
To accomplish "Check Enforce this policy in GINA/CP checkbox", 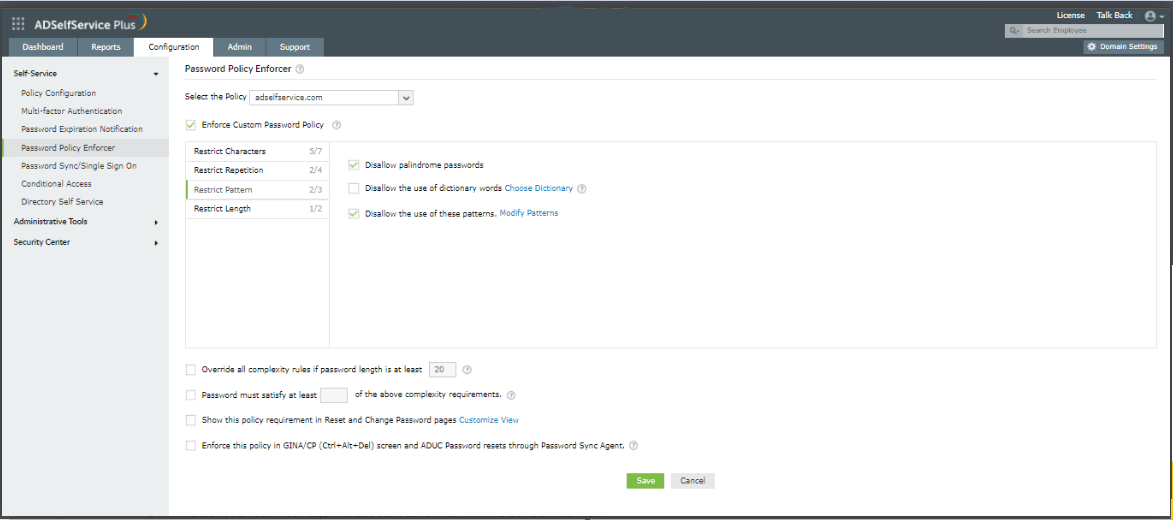I will (x=190, y=445).
